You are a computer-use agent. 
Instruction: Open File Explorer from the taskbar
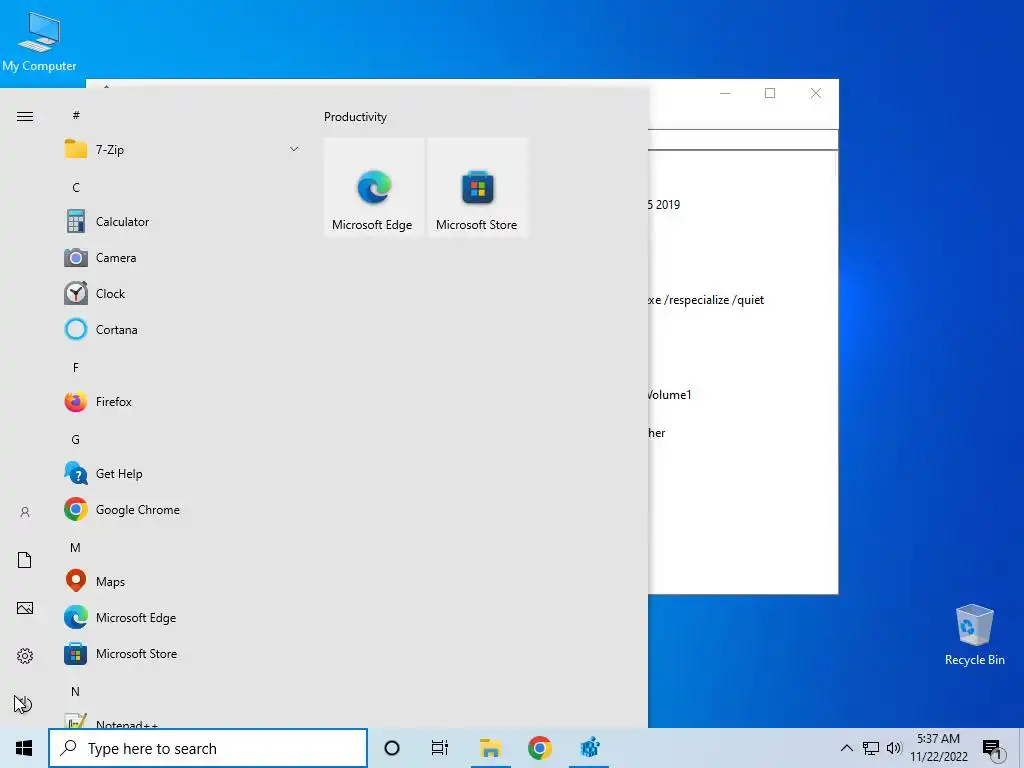coord(490,748)
